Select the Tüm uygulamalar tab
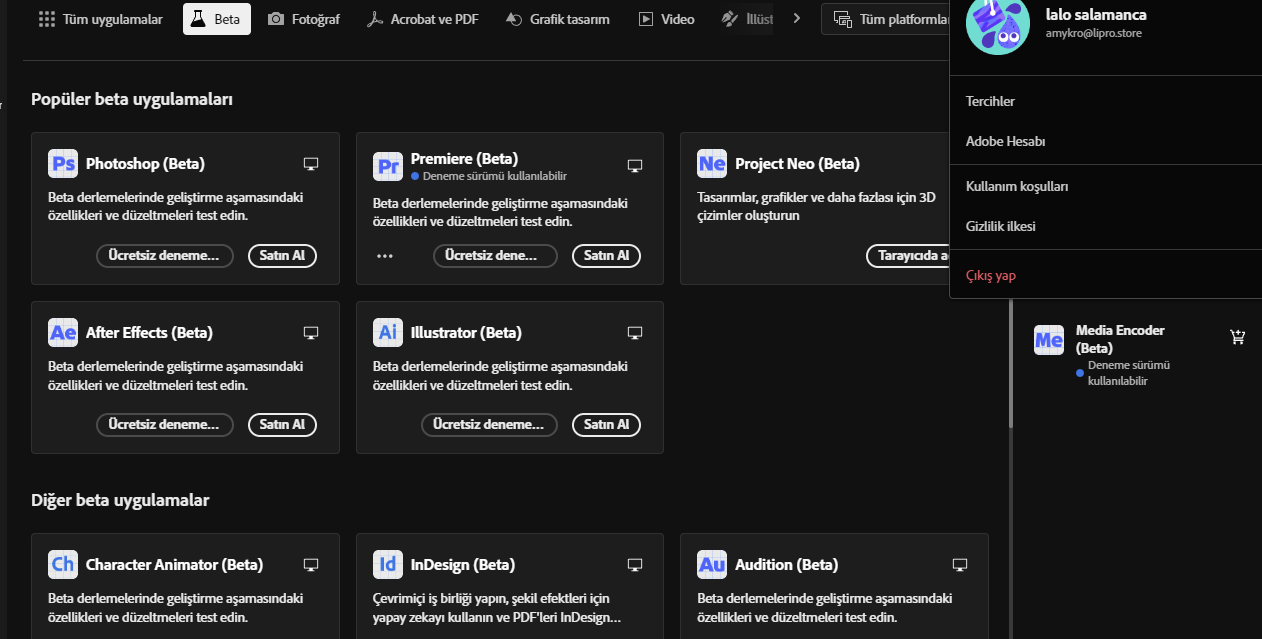Image resolution: width=1262 pixels, height=639 pixels. click(x=100, y=19)
